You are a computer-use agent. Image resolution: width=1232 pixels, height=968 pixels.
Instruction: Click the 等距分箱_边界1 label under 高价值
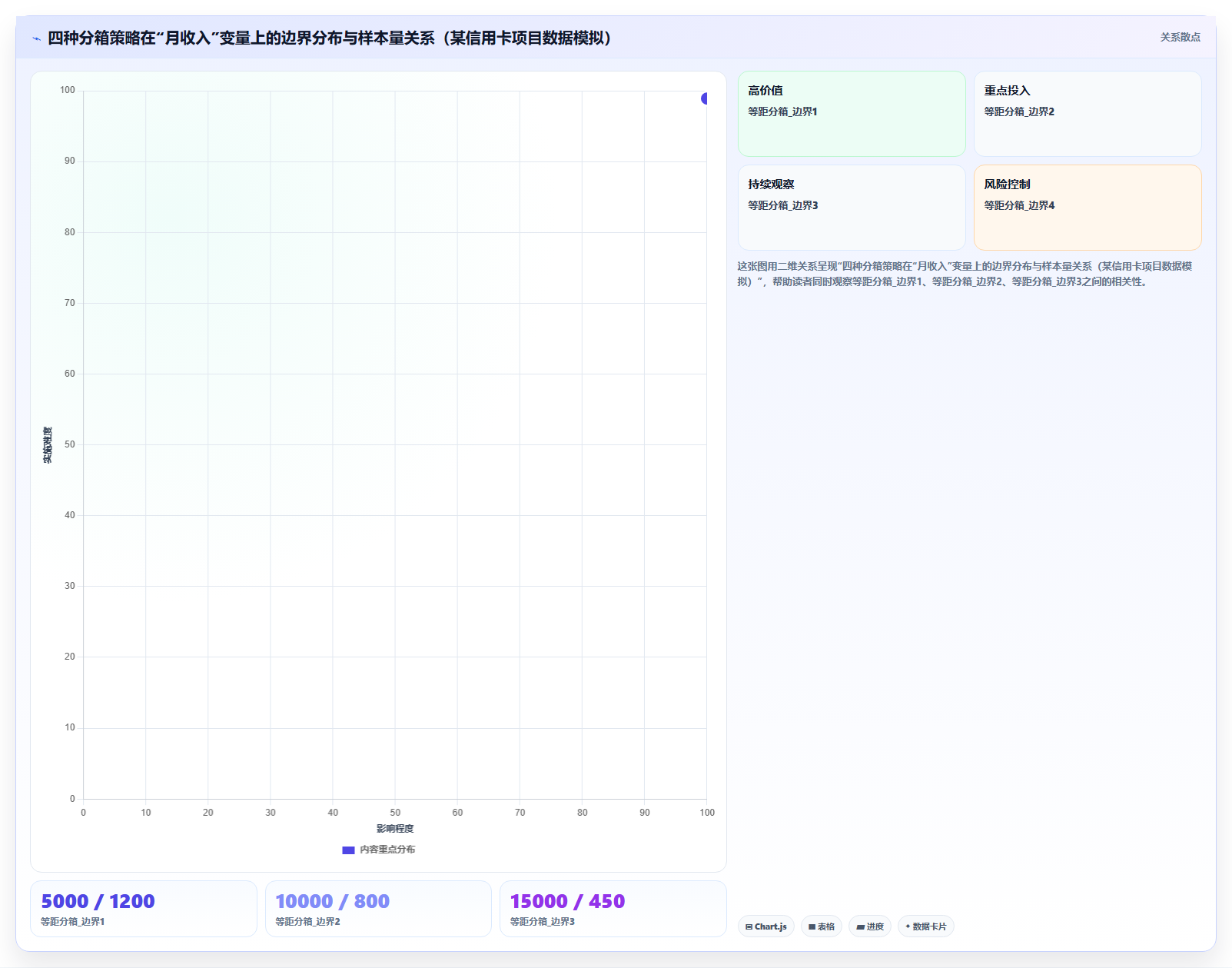[x=782, y=111]
